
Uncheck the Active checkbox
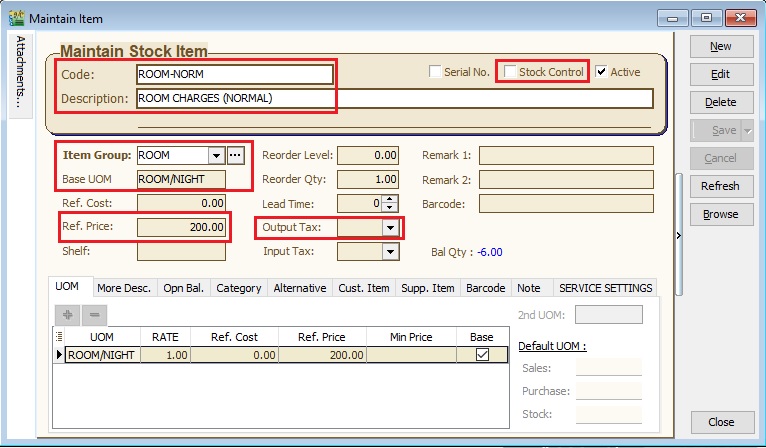(x=601, y=72)
